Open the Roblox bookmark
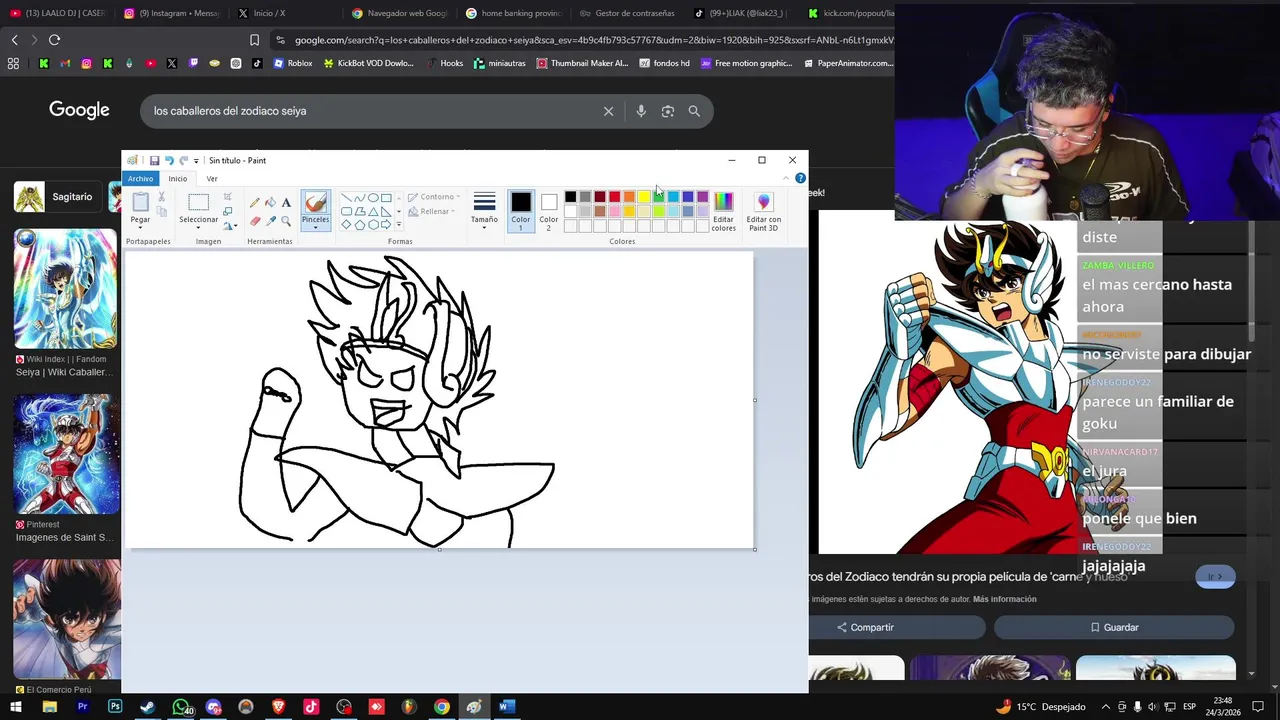Screen dimensions: 1280x720 (291, 63)
